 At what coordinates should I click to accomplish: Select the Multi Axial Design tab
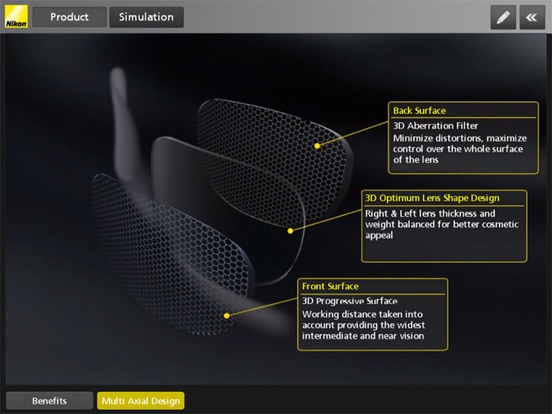(x=141, y=401)
